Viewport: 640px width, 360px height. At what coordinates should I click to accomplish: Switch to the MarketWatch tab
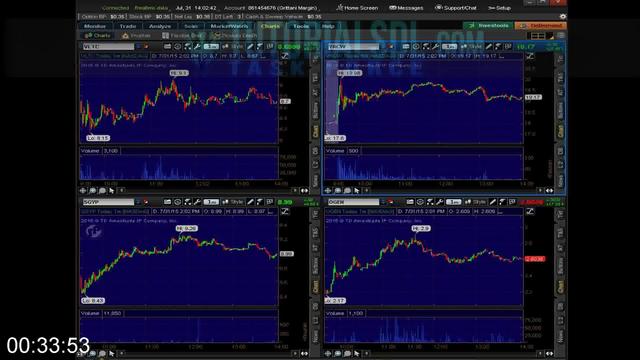(229, 26)
